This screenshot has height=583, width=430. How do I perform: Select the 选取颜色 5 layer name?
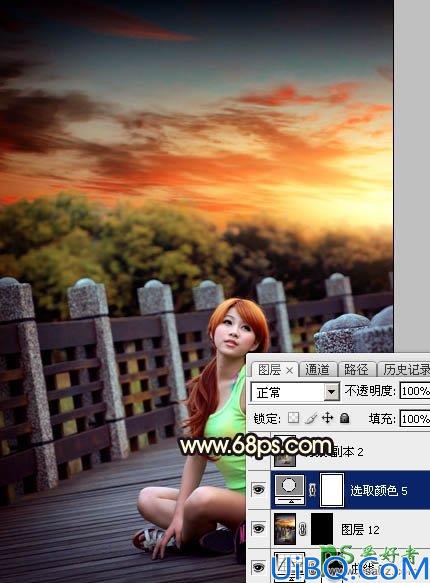click(x=379, y=490)
